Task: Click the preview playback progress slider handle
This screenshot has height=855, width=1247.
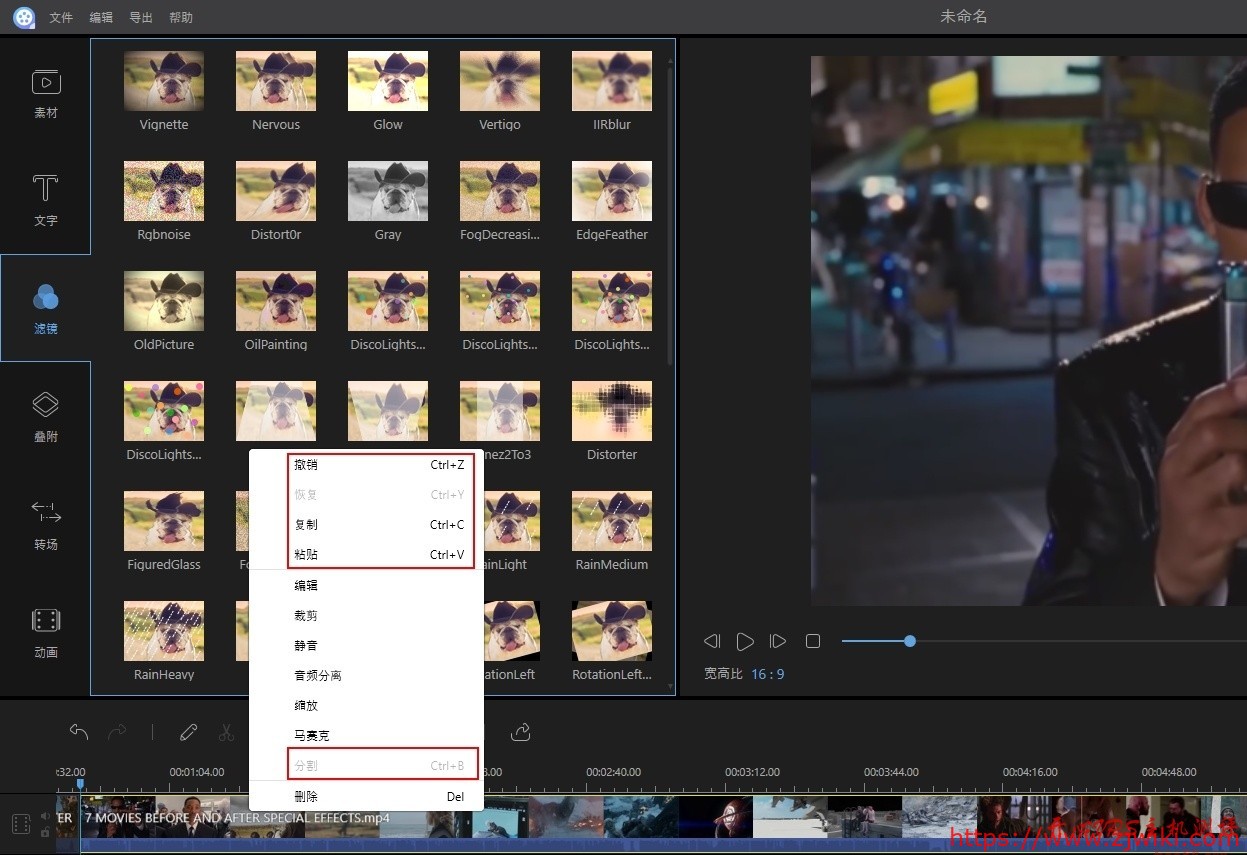Action: [910, 641]
